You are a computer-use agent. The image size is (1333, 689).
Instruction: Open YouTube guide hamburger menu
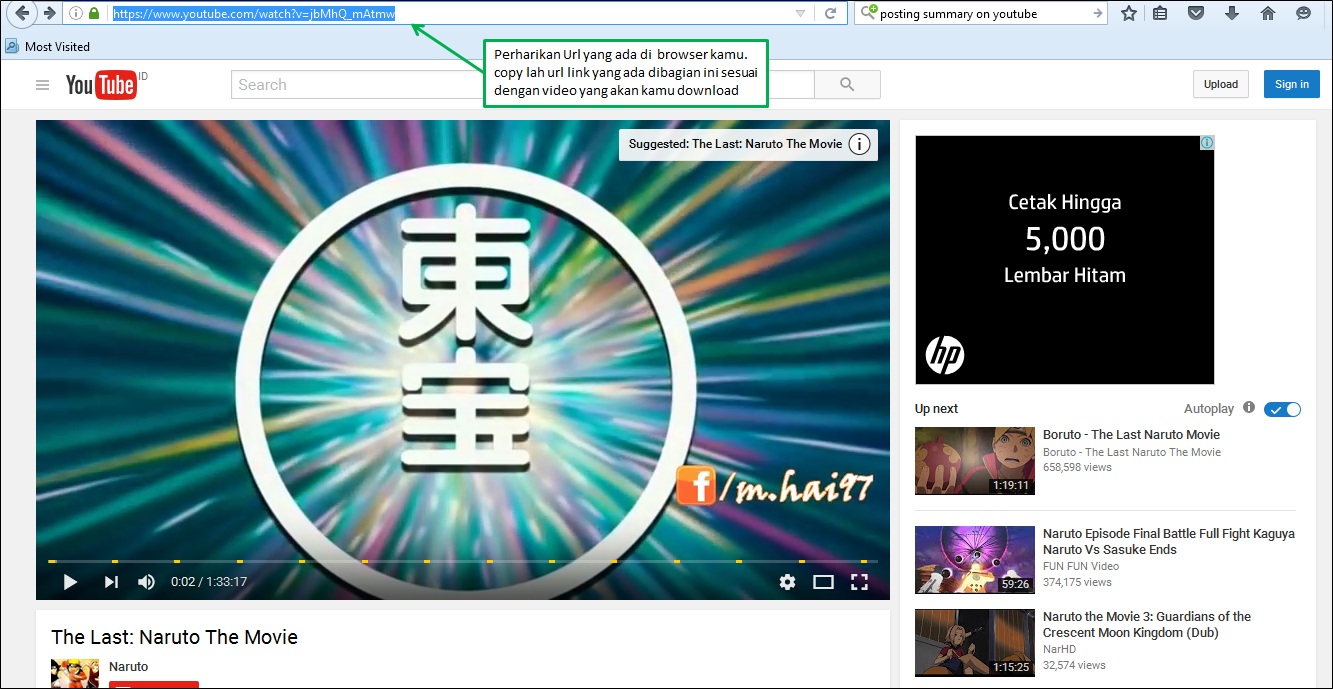coord(42,85)
